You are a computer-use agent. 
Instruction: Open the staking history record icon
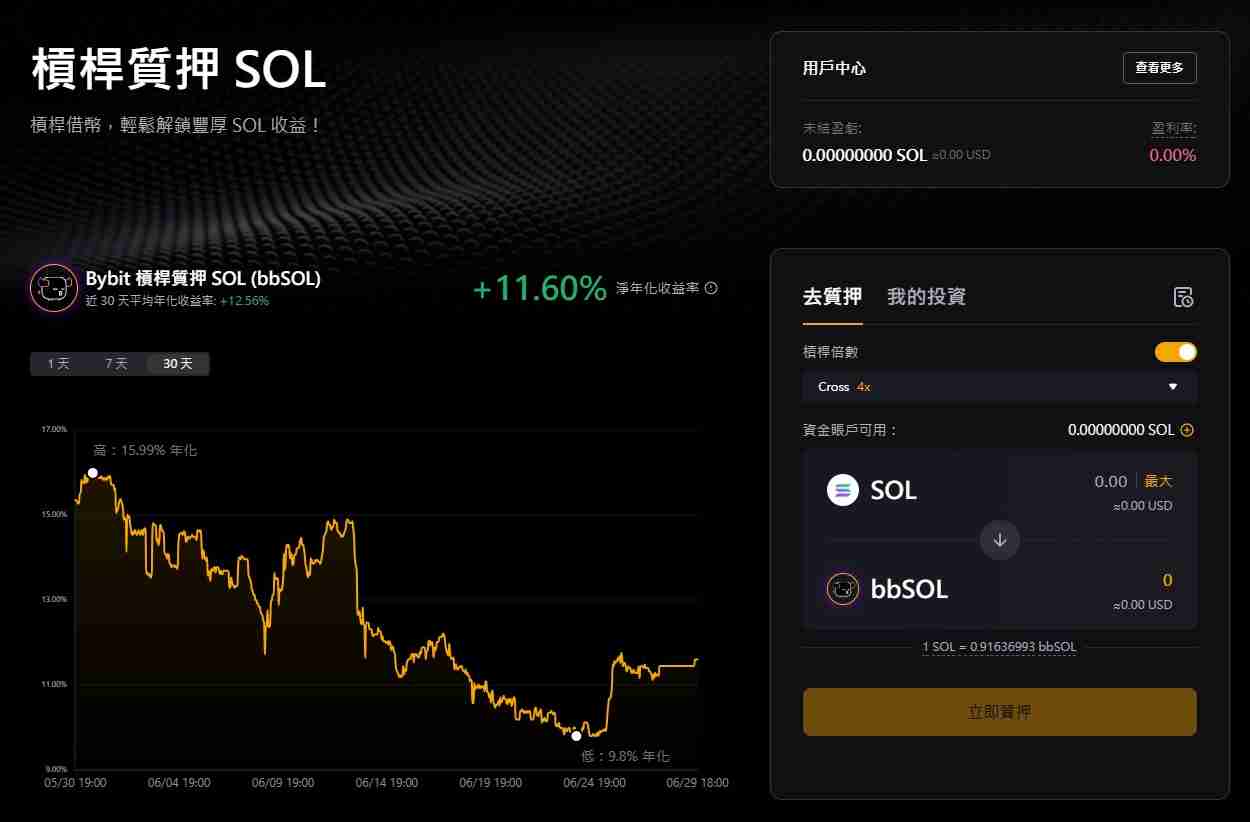(1183, 297)
